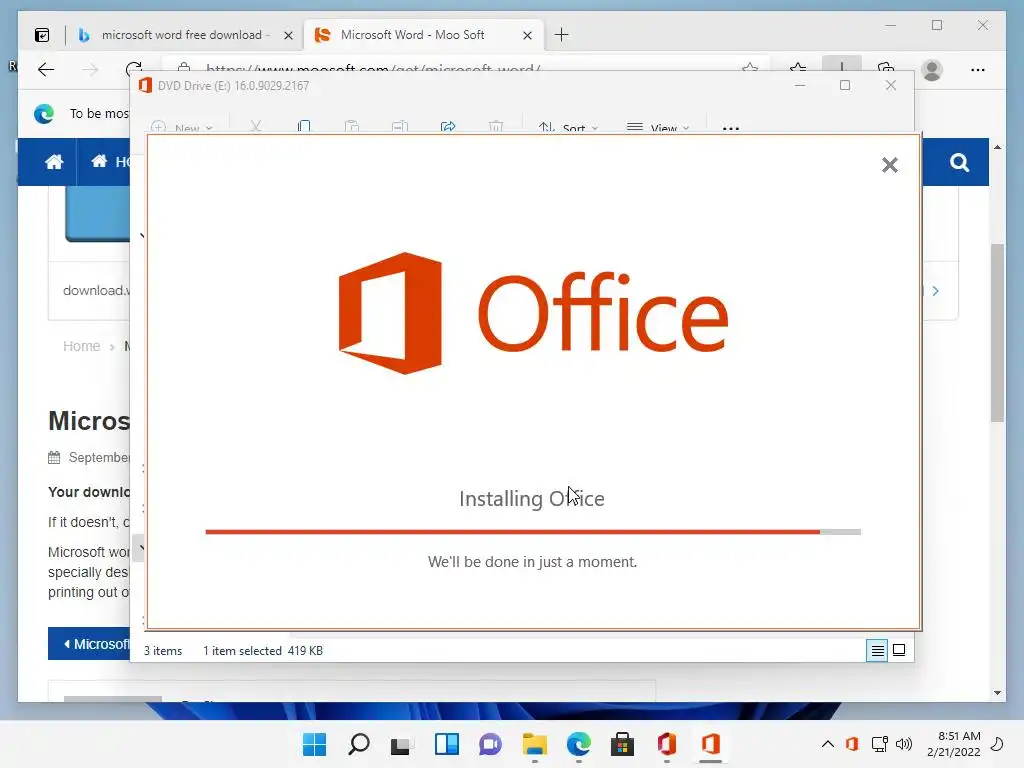Click the Moo Soft search magnifier
Screen dimensions: 1024x768
(x=959, y=162)
